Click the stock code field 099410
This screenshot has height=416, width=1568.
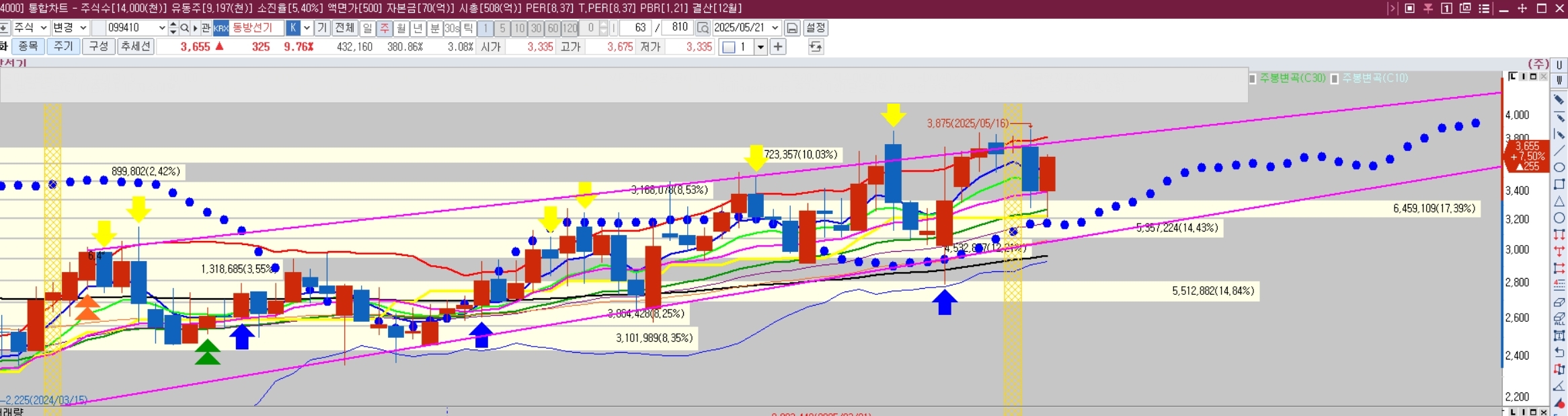pos(132,28)
